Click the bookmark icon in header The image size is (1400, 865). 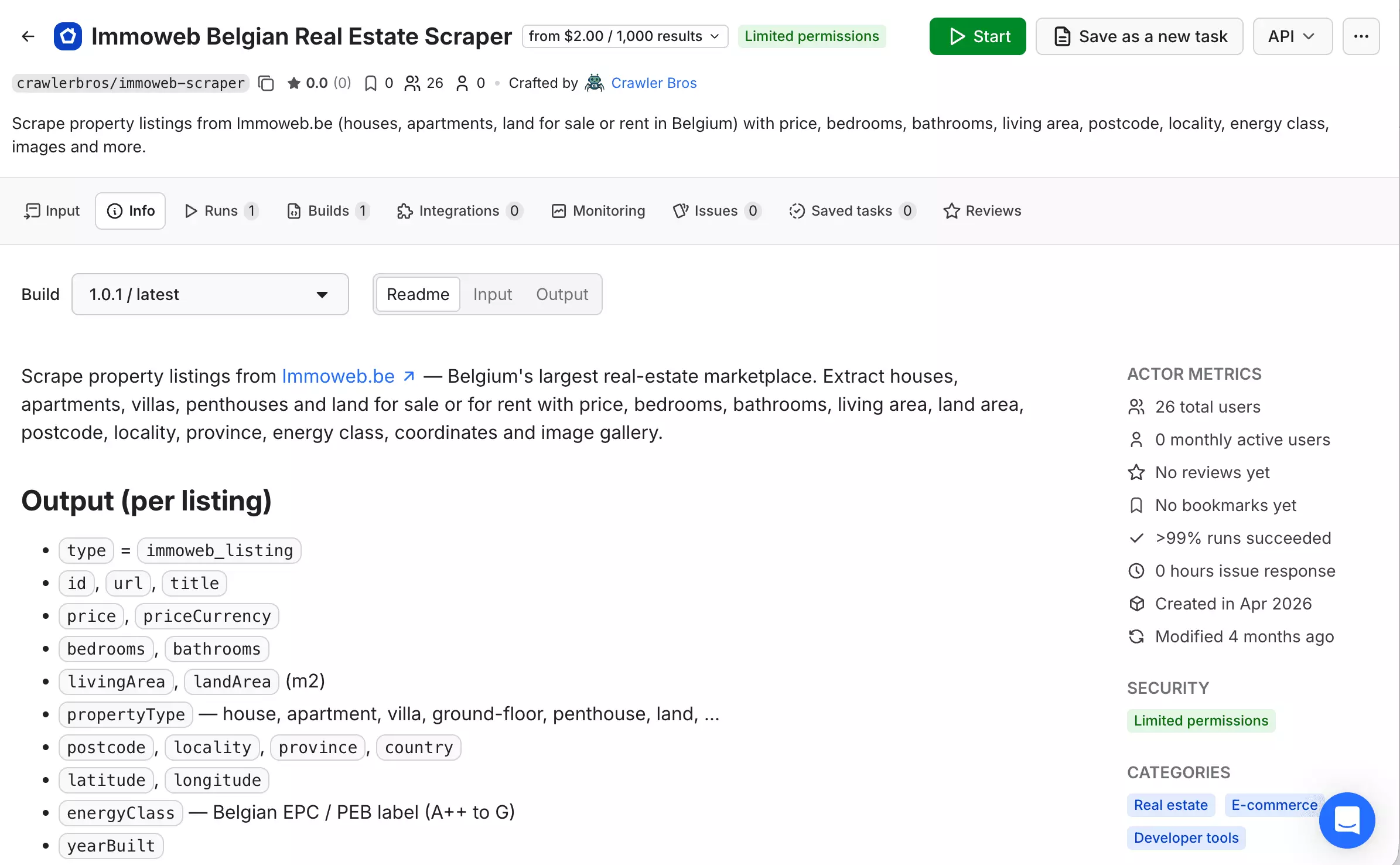[x=370, y=83]
